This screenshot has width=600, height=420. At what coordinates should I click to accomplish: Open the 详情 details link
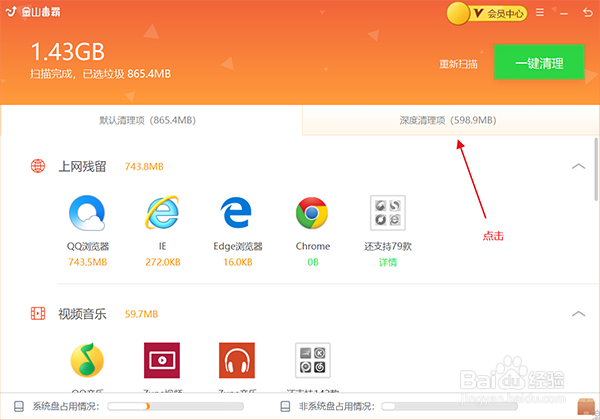[388, 262]
